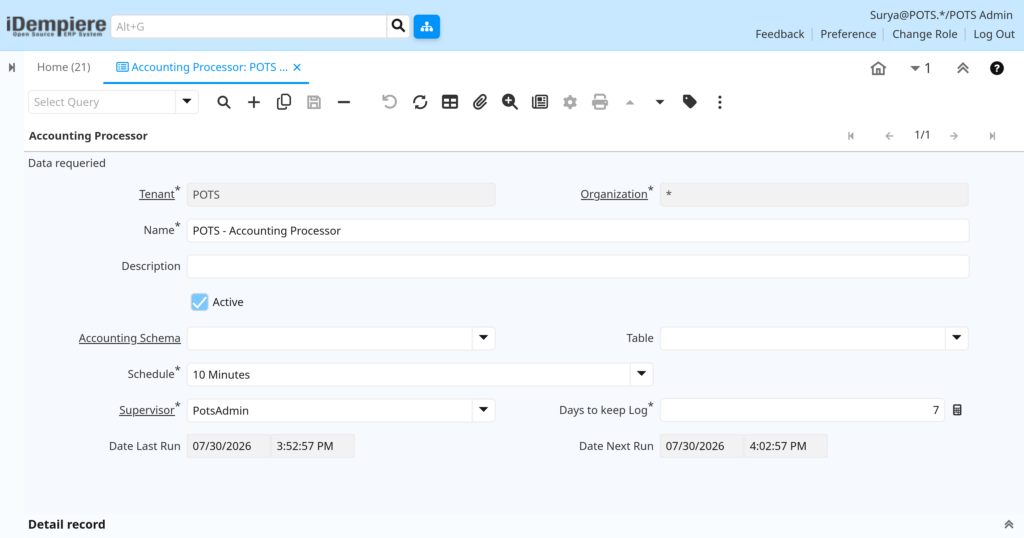The height and width of the screenshot is (538, 1024).
Task: Print using the printer icon
Action: pos(600,102)
